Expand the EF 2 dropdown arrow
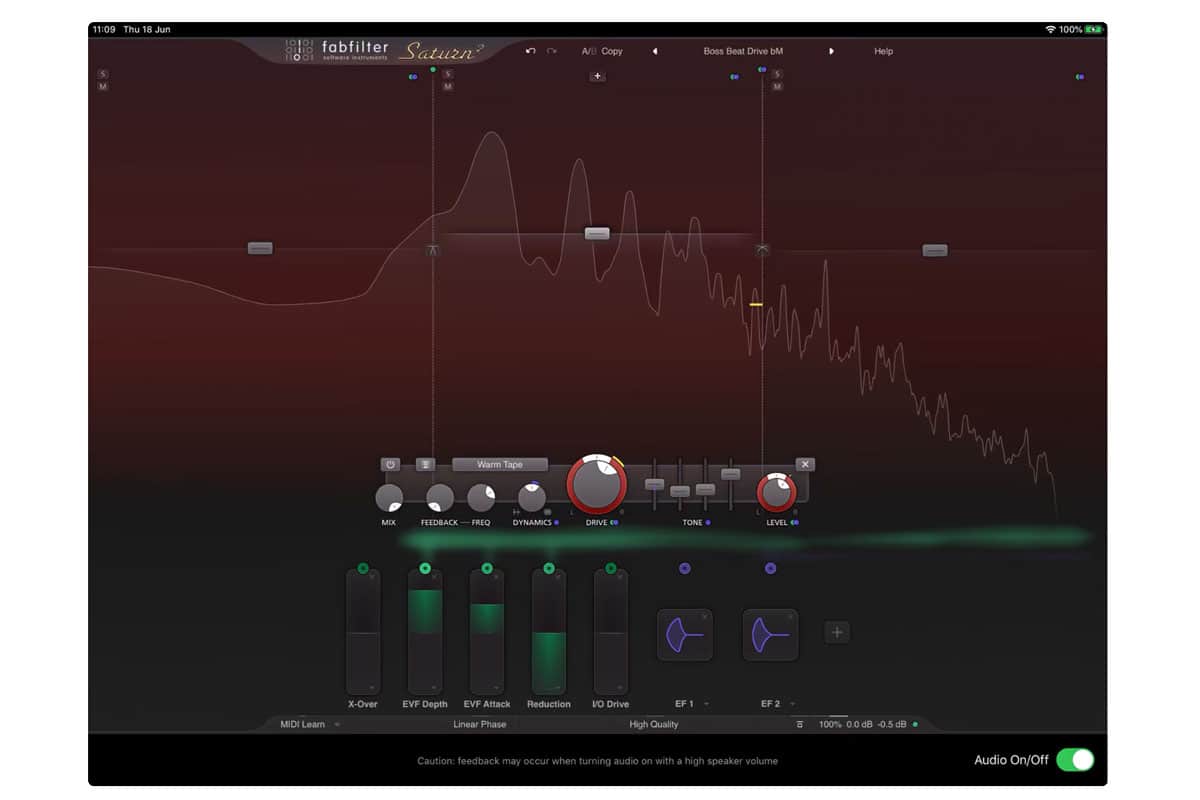This screenshot has height=800, width=1200. (x=792, y=704)
